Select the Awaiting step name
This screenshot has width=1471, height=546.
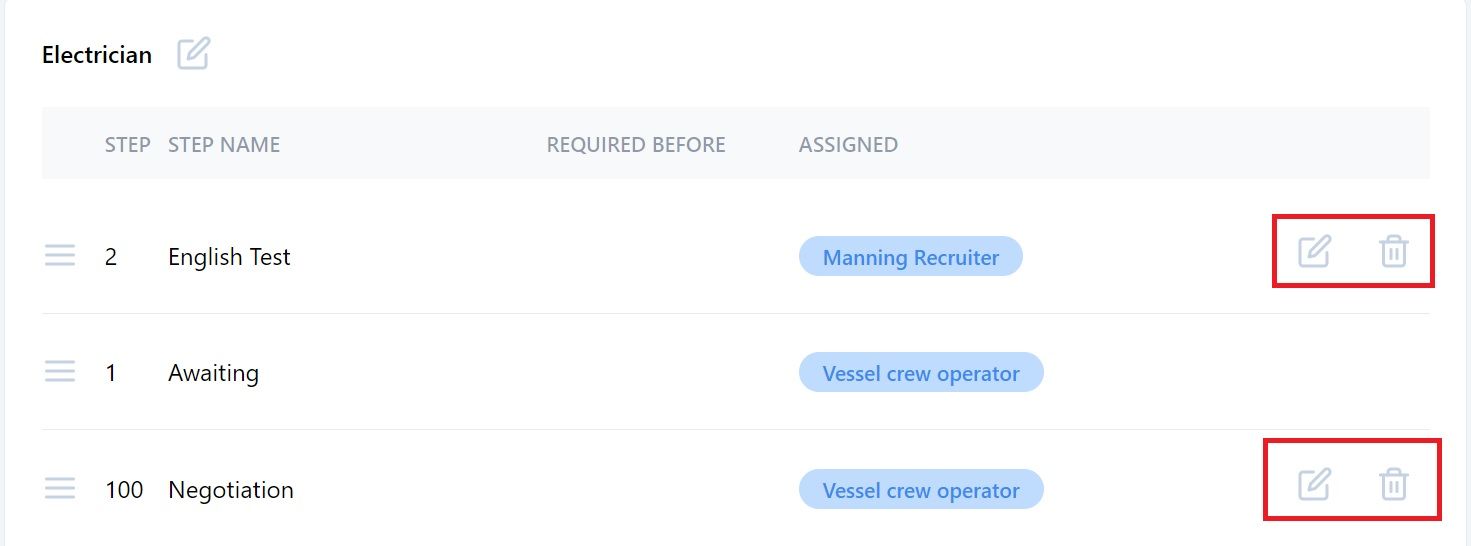[x=213, y=373]
